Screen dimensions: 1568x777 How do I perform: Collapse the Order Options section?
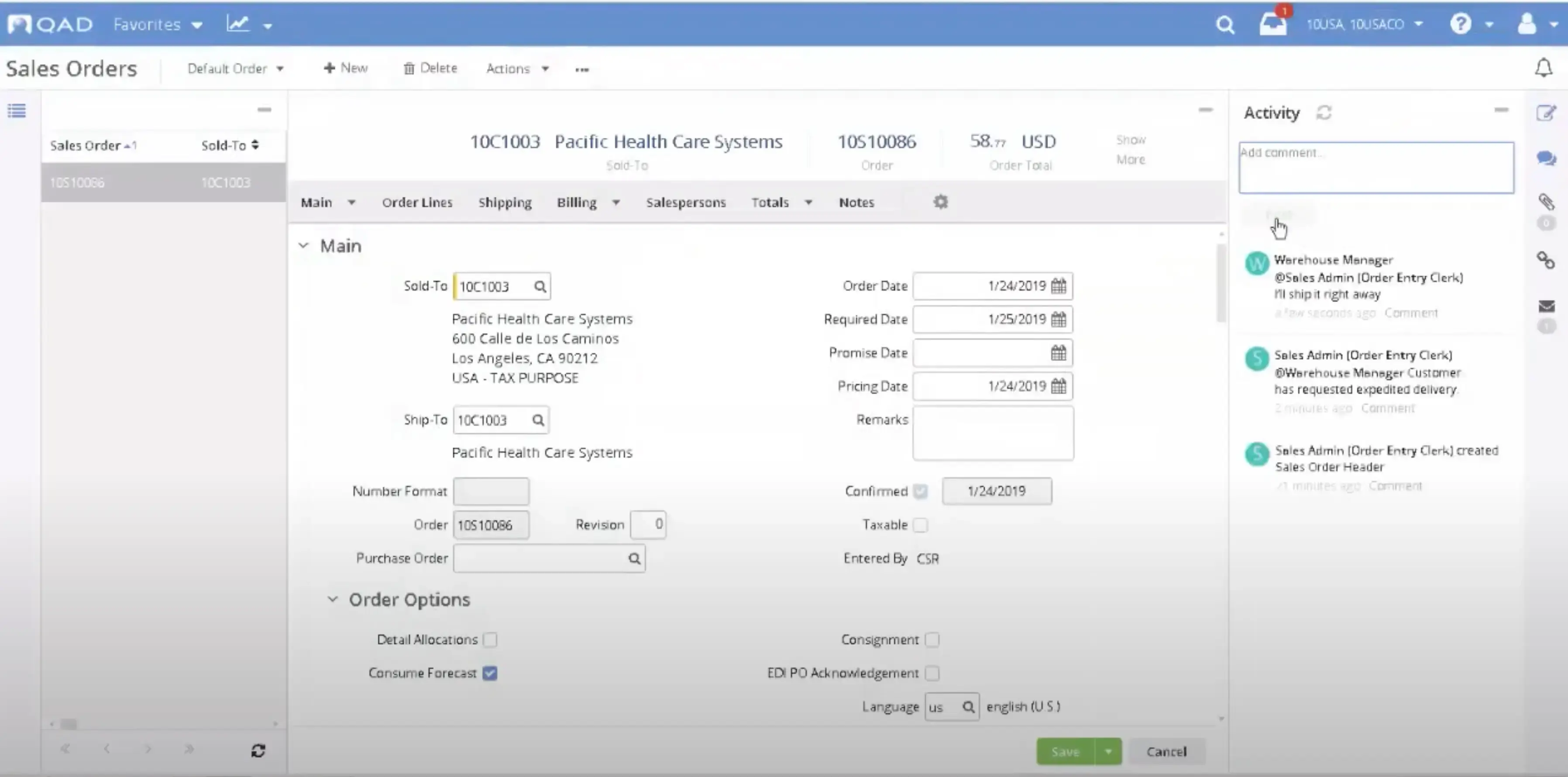332,599
